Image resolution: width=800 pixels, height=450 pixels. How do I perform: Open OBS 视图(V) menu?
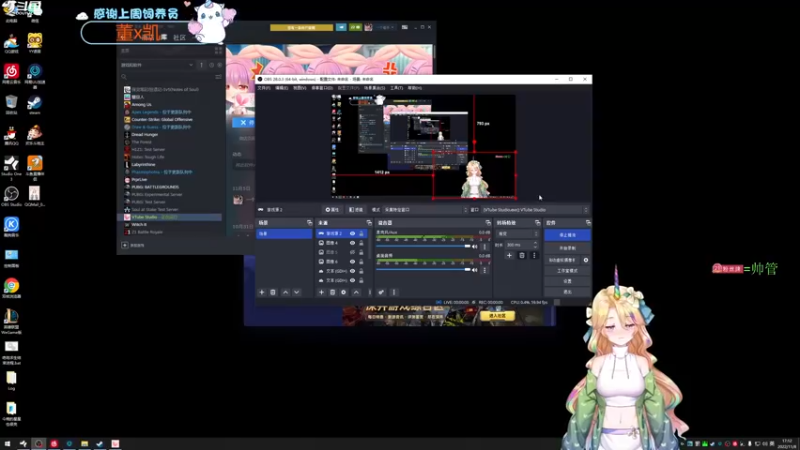pyautogui.click(x=299, y=88)
